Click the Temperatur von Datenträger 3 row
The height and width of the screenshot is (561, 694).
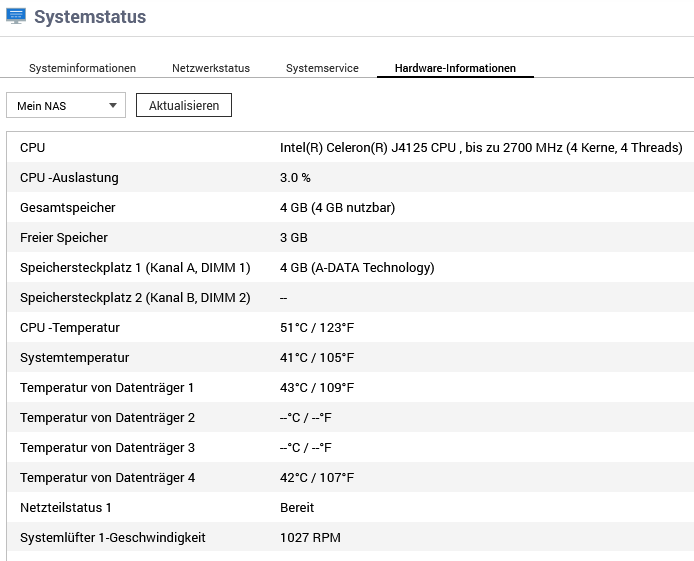click(350, 448)
